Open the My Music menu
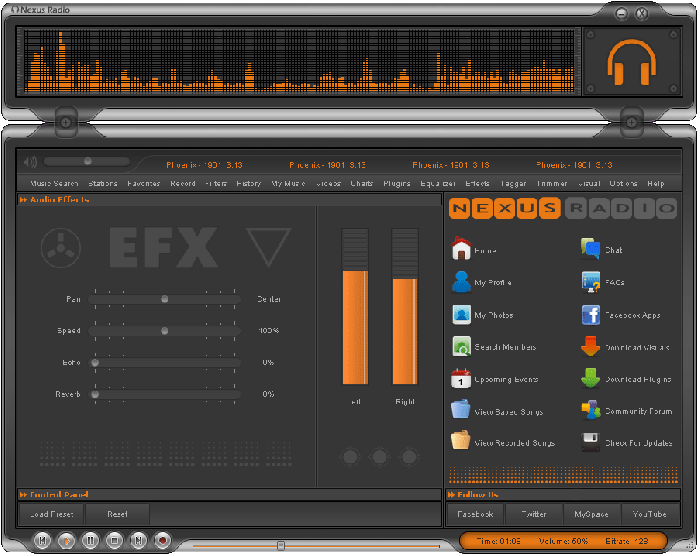 click(x=288, y=184)
